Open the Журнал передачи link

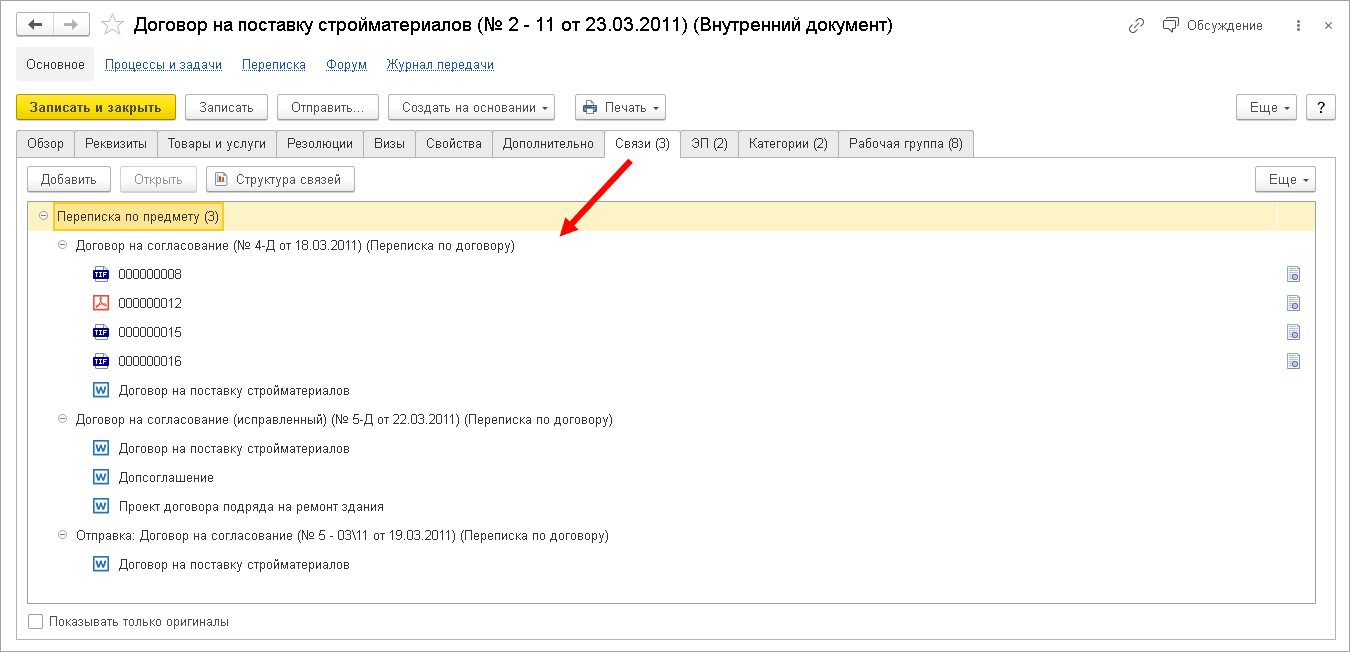point(440,63)
